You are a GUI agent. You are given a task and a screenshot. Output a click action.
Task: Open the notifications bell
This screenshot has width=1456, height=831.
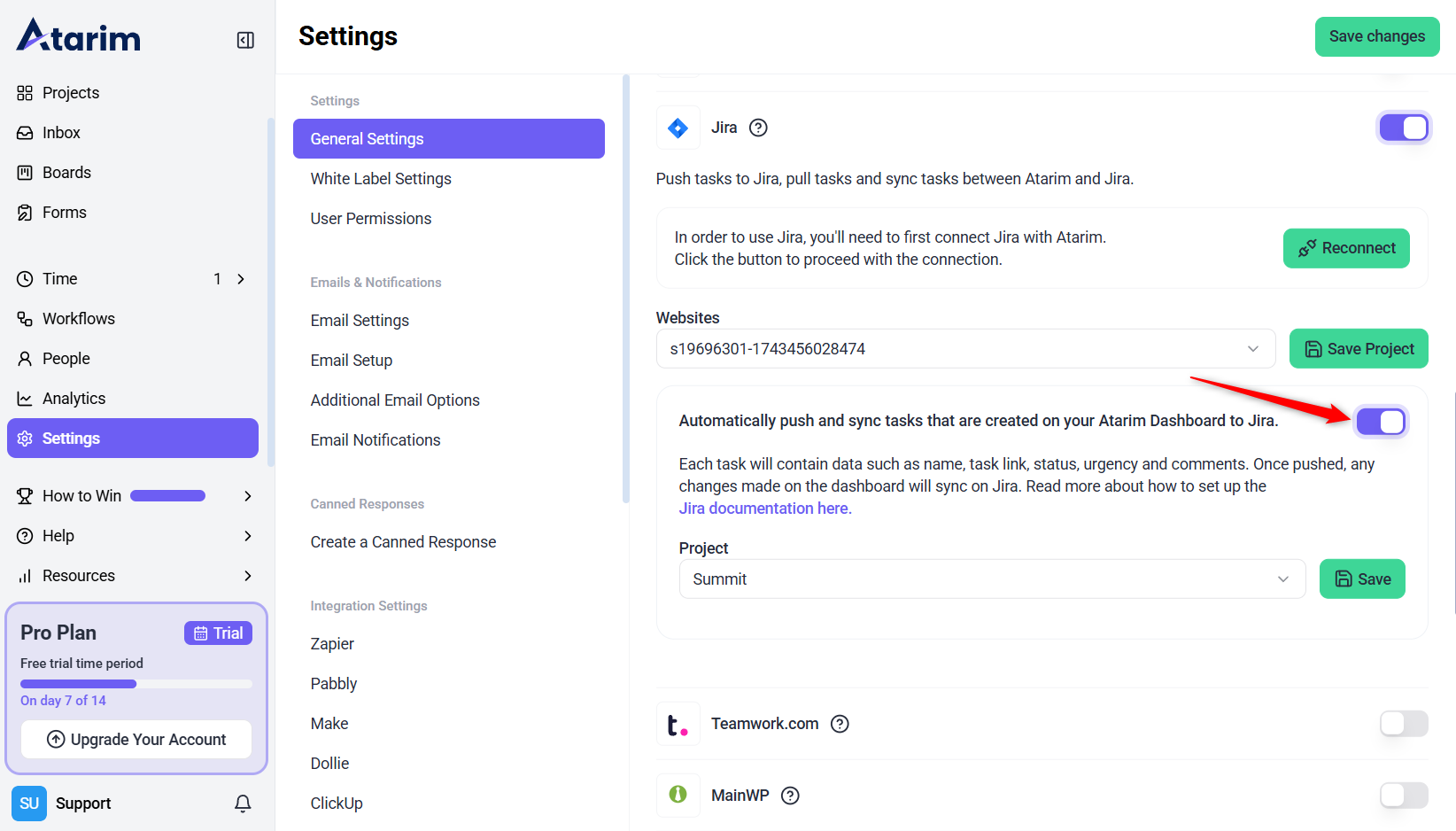(x=243, y=804)
